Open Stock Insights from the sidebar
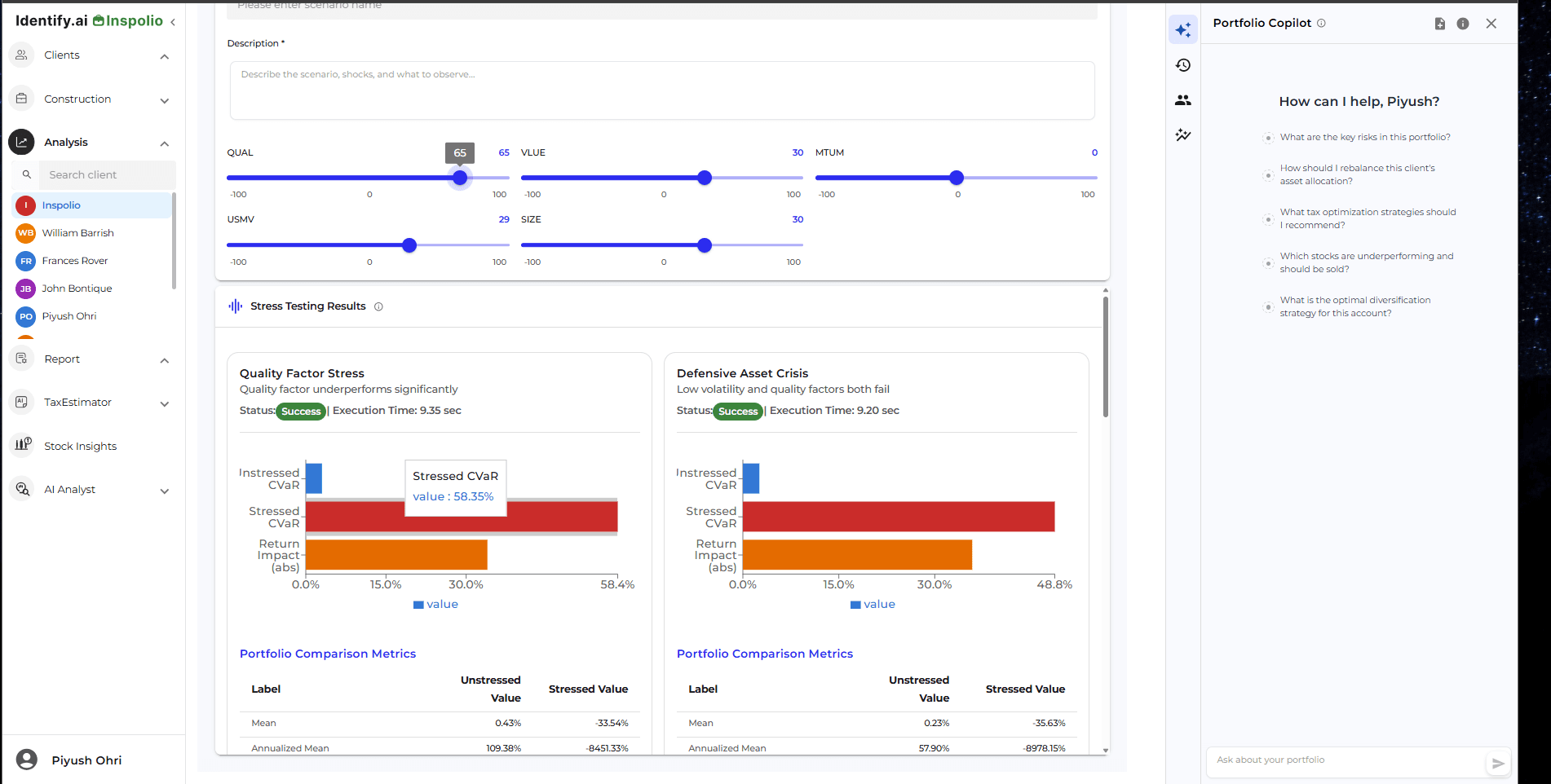 (80, 447)
